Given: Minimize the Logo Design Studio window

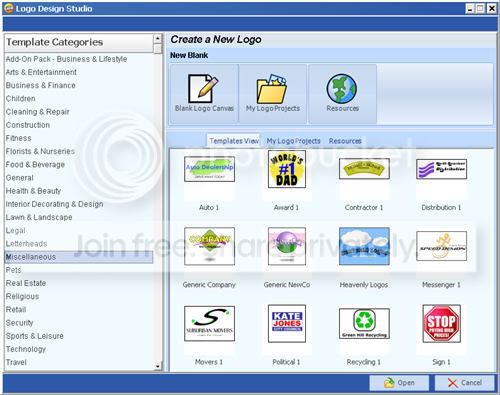Looking at the screenshot, I should point(470,8).
